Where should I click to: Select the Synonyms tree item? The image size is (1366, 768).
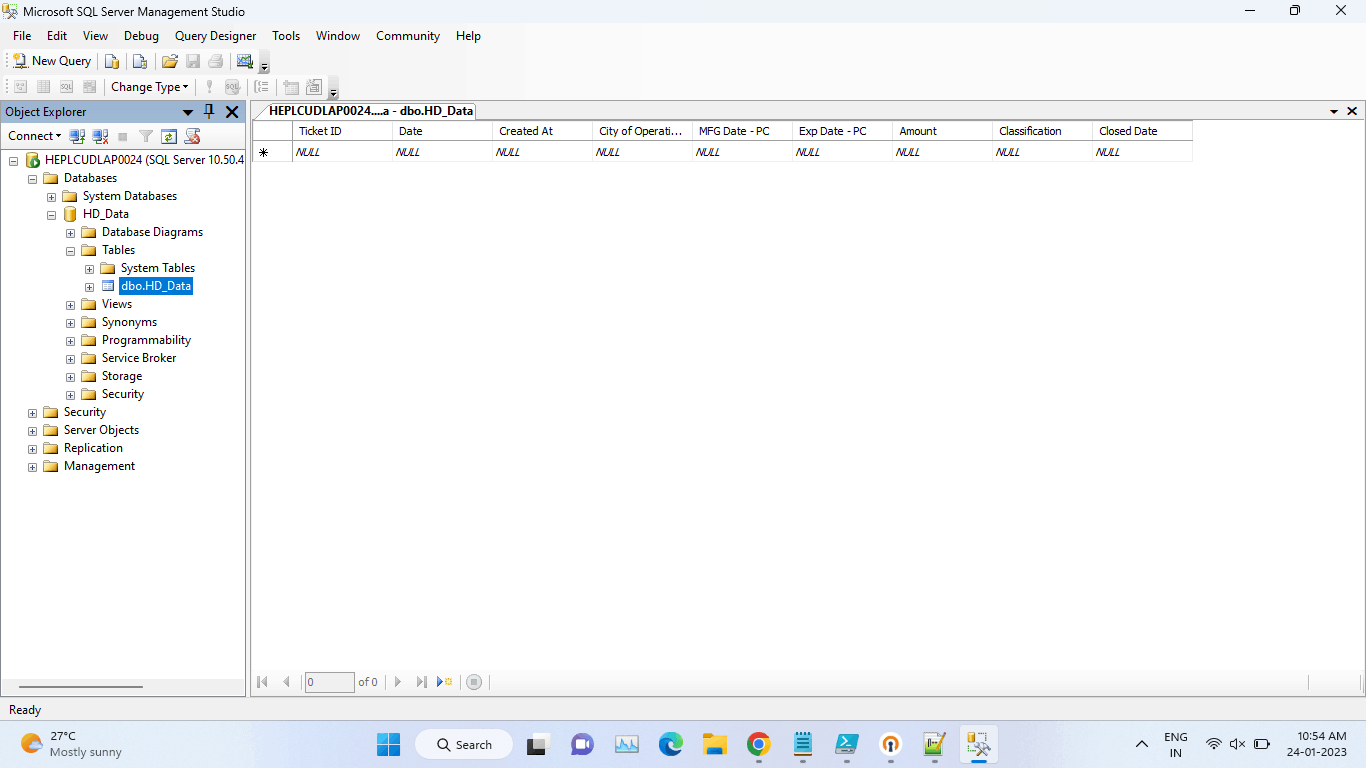tap(129, 322)
